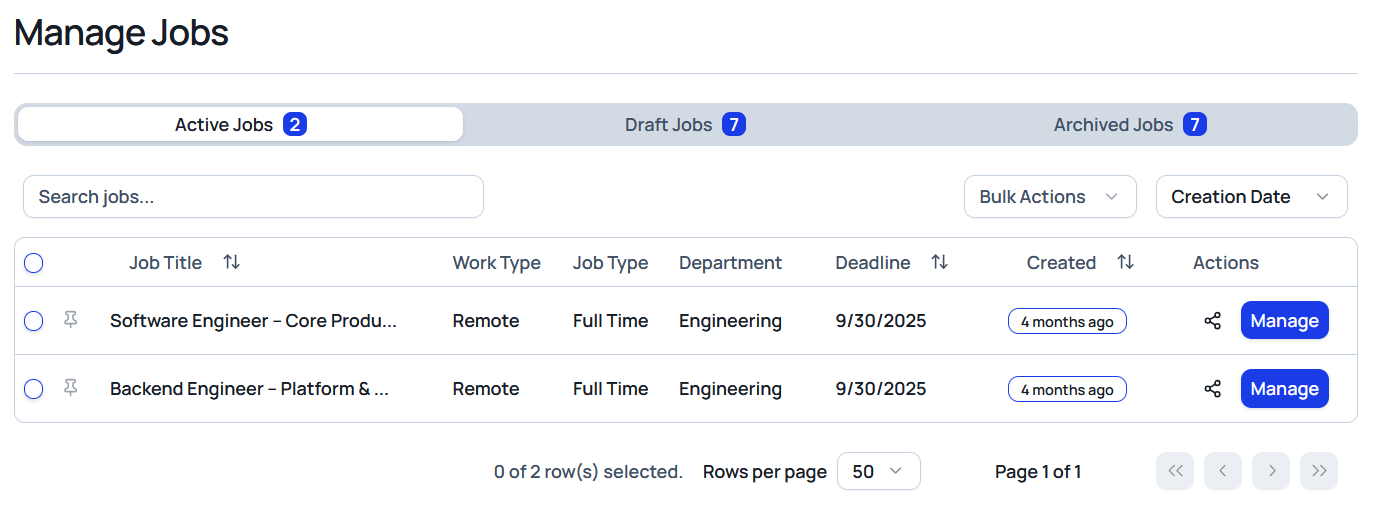Check the Backend Engineer row checkbox
The image size is (1373, 513).
pos(34,389)
